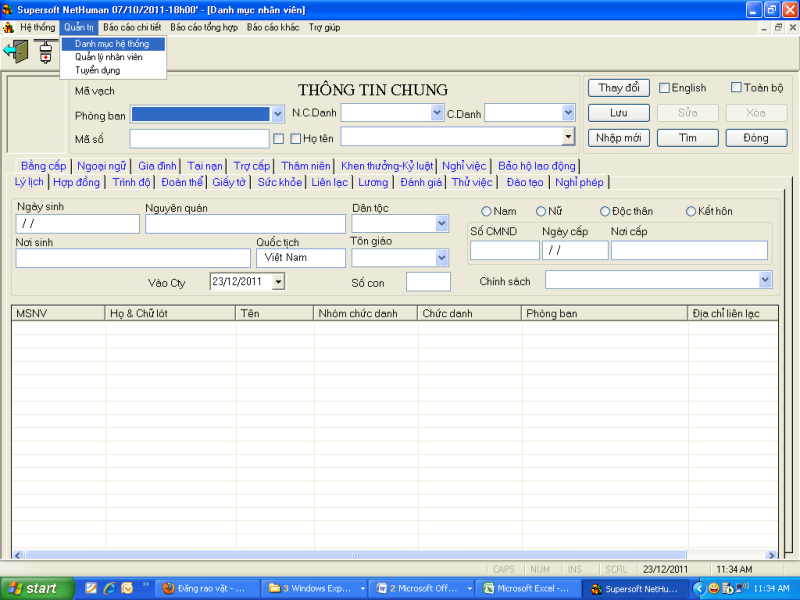Open the Windows Start button
This screenshot has height=600, width=800.
pyautogui.click(x=37, y=588)
